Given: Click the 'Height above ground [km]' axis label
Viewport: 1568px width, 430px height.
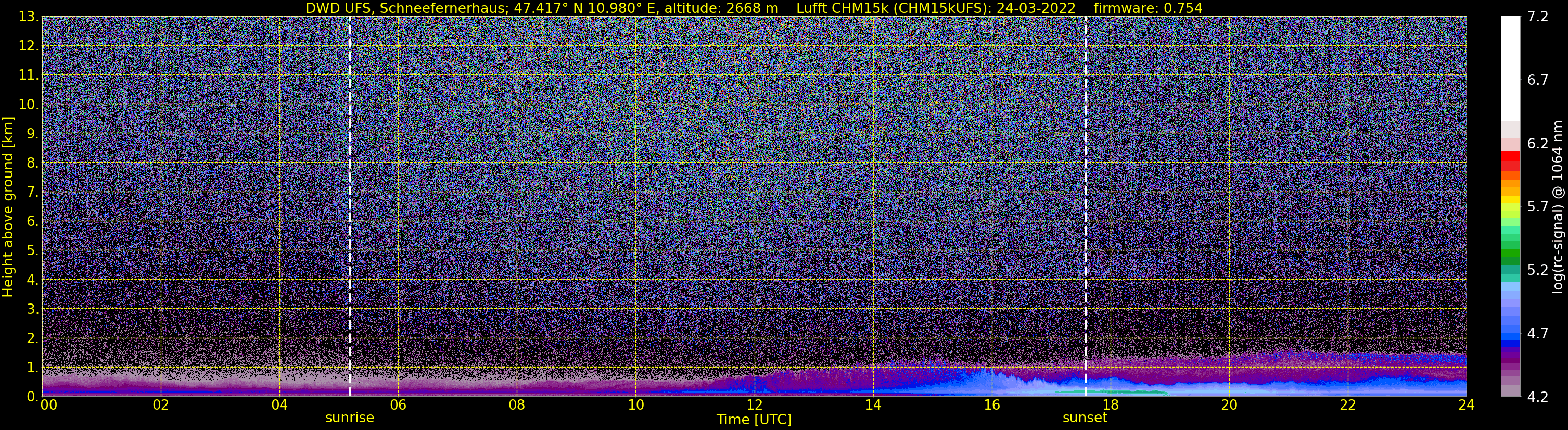Looking at the screenshot, I should (x=8, y=207).
